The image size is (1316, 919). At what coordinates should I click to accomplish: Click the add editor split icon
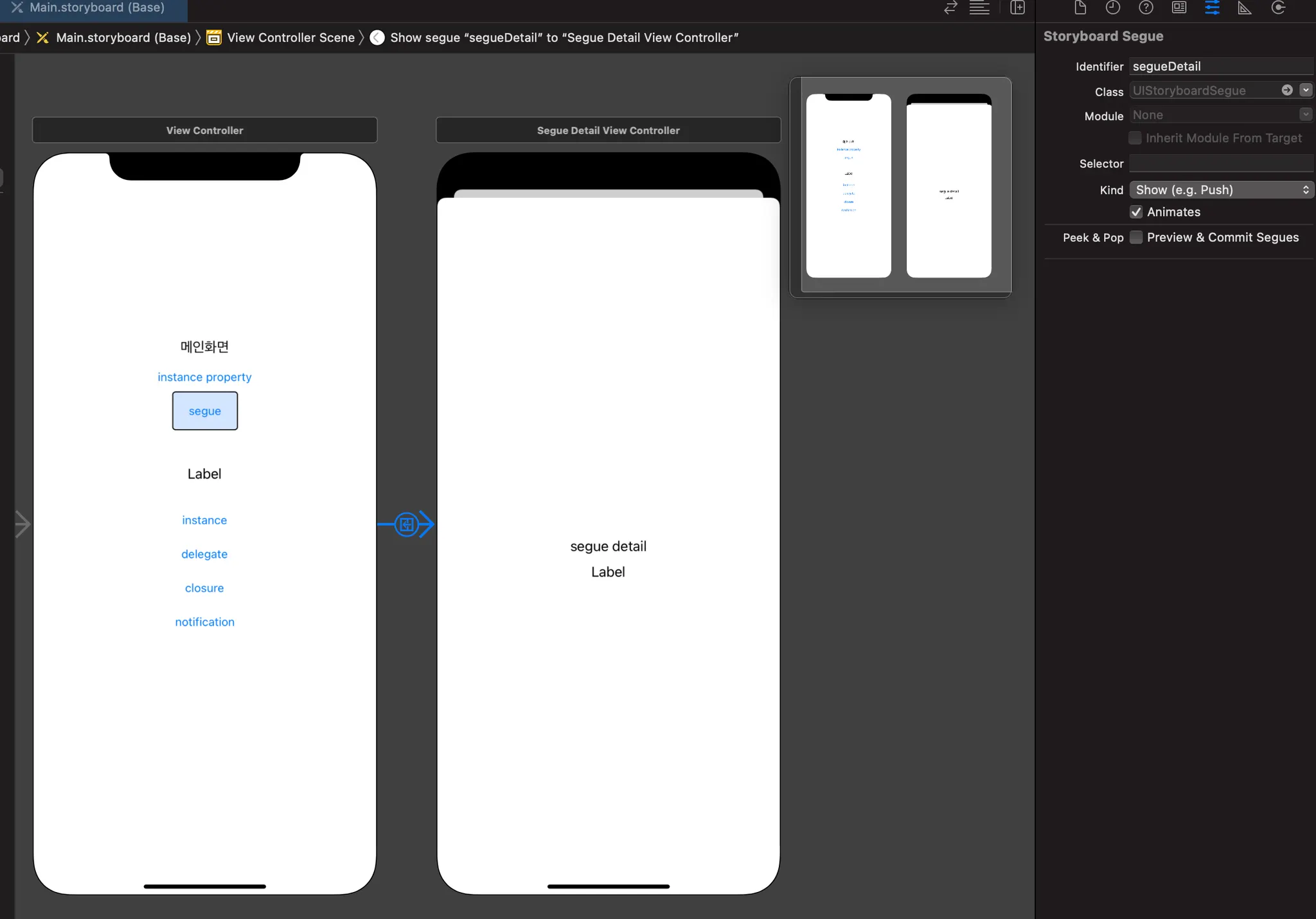coord(1017,8)
